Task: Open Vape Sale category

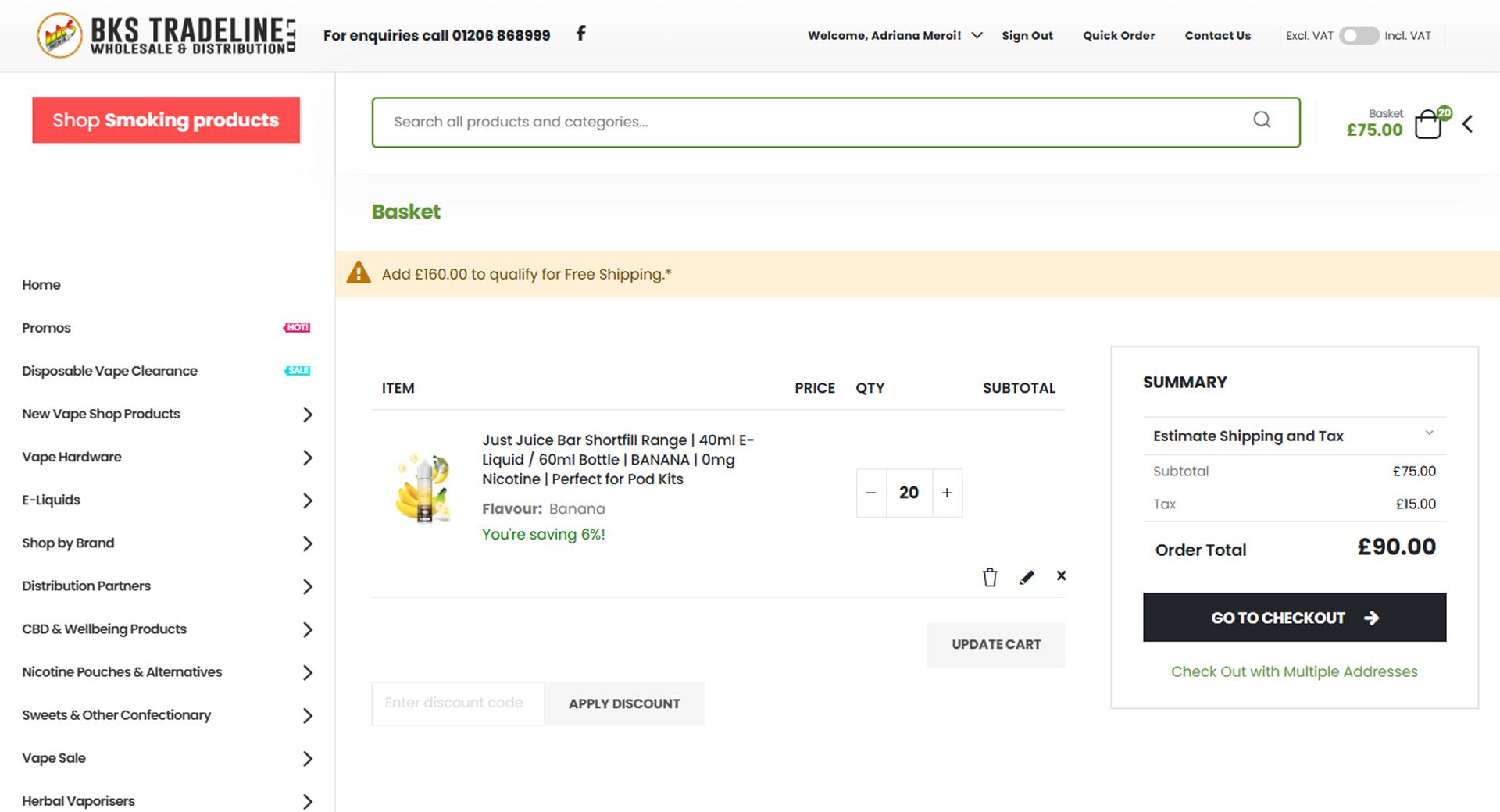Action: tap(54, 757)
